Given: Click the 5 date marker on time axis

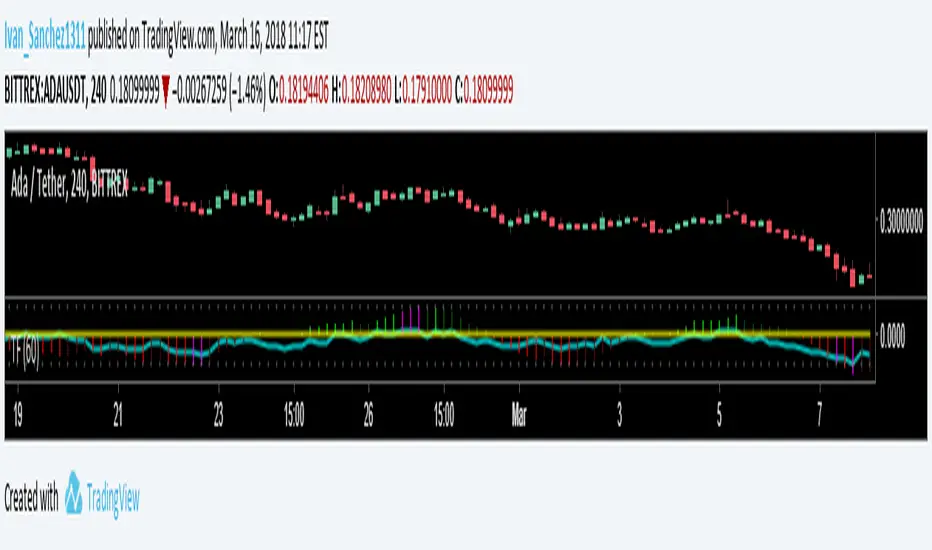Looking at the screenshot, I should pyautogui.click(x=719, y=416).
